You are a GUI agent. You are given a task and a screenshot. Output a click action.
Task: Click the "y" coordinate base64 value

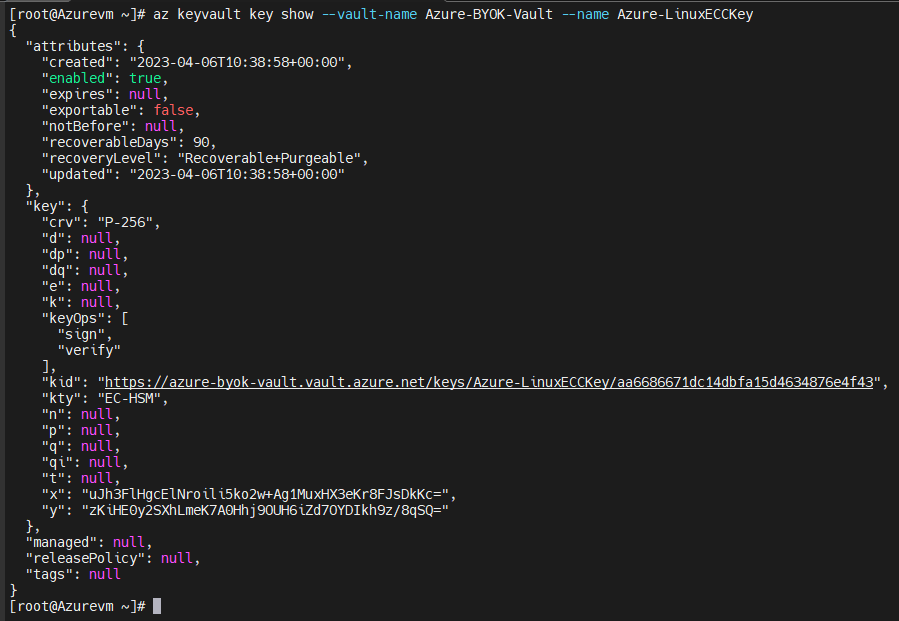pos(265,510)
